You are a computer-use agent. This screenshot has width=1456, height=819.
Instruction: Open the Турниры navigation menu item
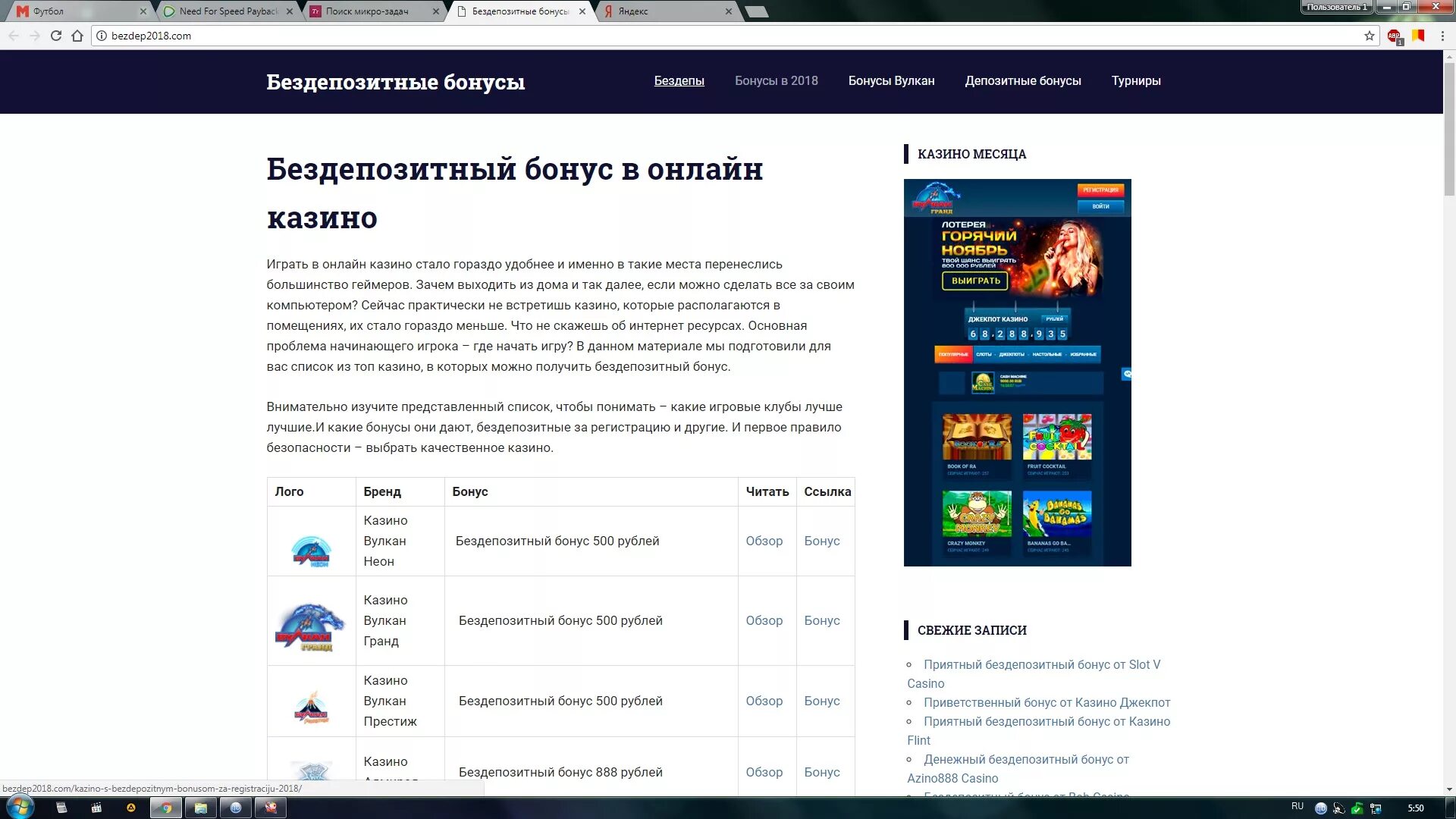[1136, 80]
